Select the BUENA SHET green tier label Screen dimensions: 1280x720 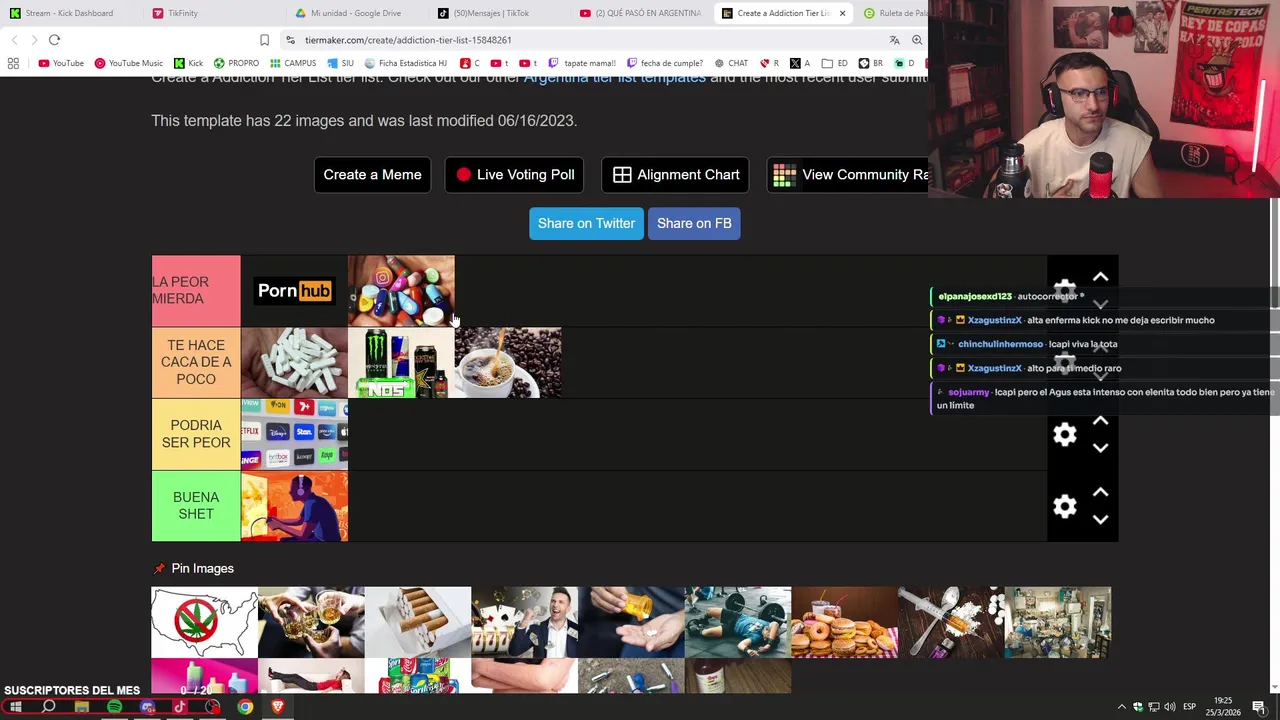pos(196,506)
